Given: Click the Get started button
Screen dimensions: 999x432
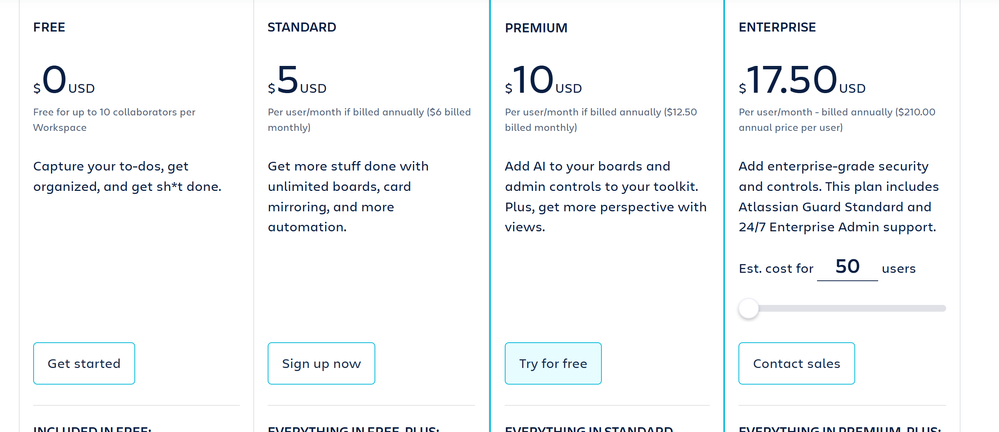Looking at the screenshot, I should [84, 363].
